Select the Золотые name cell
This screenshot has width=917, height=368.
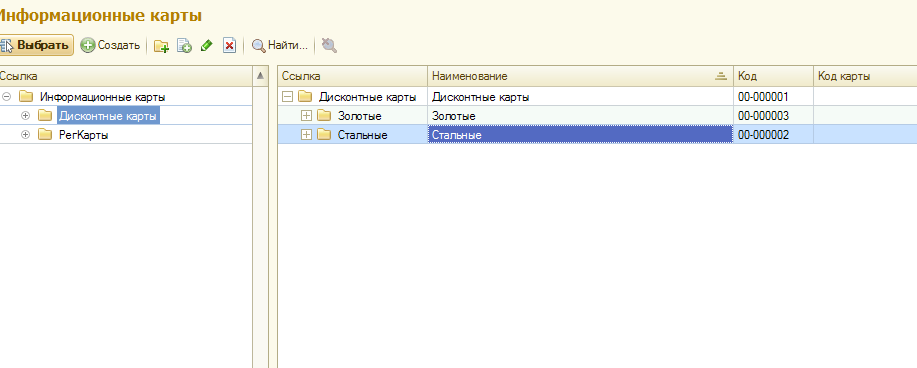pos(580,116)
